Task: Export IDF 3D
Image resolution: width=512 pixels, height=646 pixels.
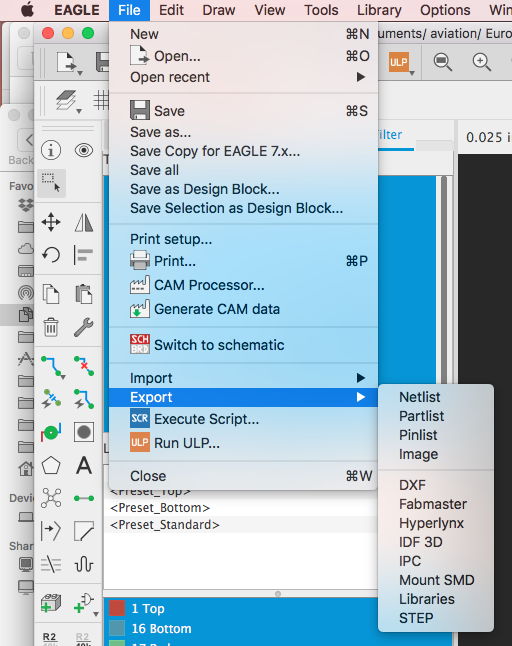Action: [436, 542]
